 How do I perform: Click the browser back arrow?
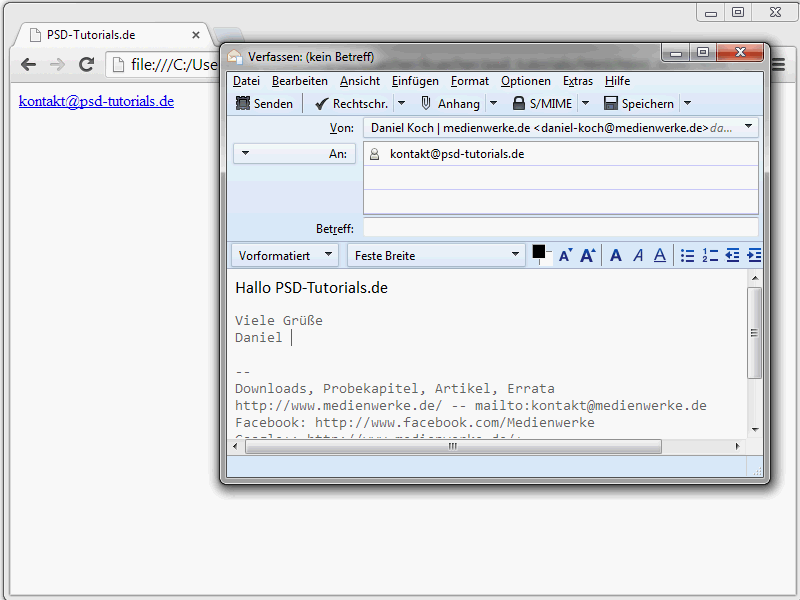coord(29,64)
